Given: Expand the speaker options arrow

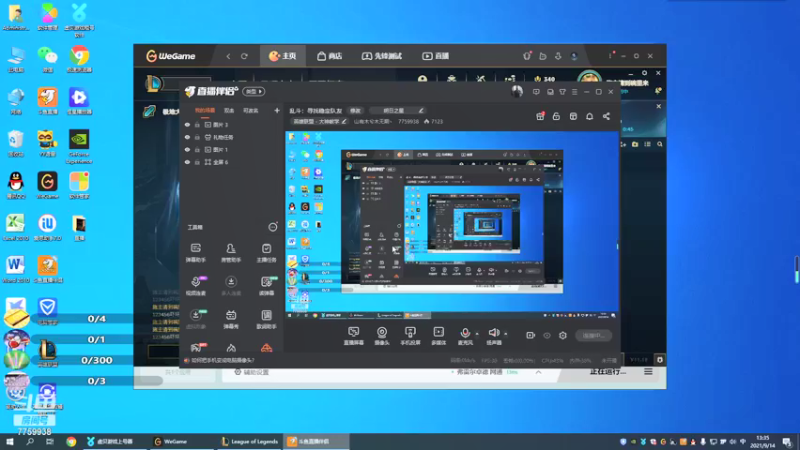Looking at the screenshot, I should (506, 334).
